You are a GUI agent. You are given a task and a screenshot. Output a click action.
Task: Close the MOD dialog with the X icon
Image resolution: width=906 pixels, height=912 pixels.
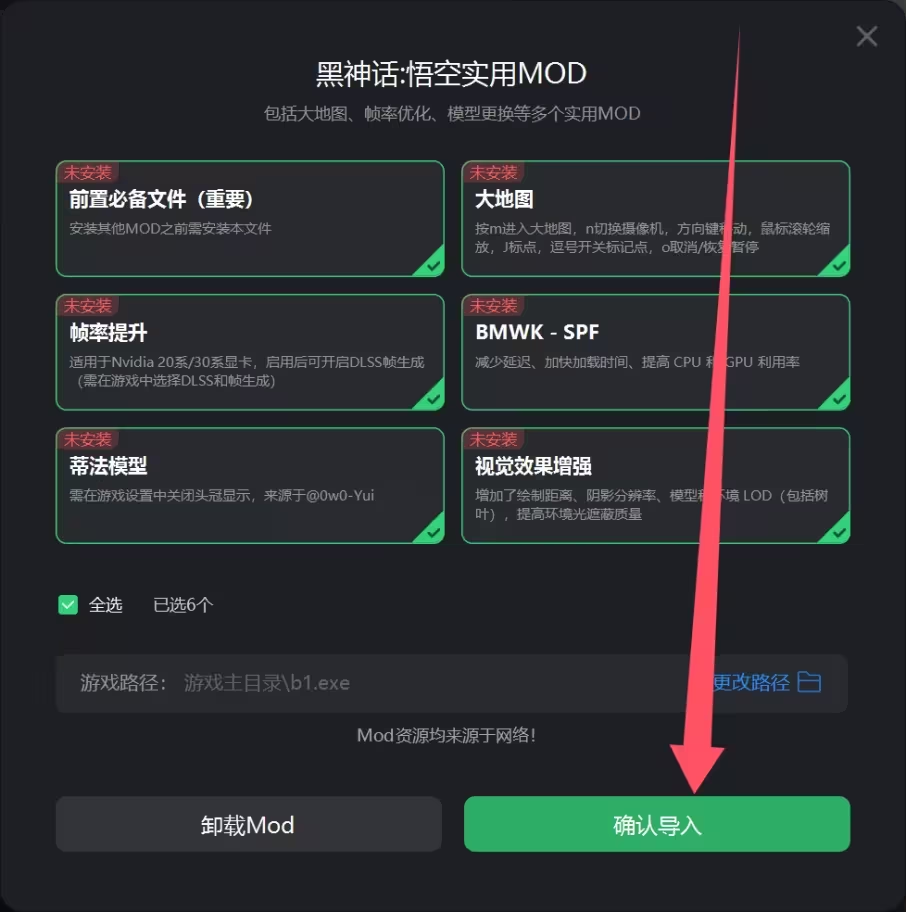pyautogui.click(x=866, y=36)
